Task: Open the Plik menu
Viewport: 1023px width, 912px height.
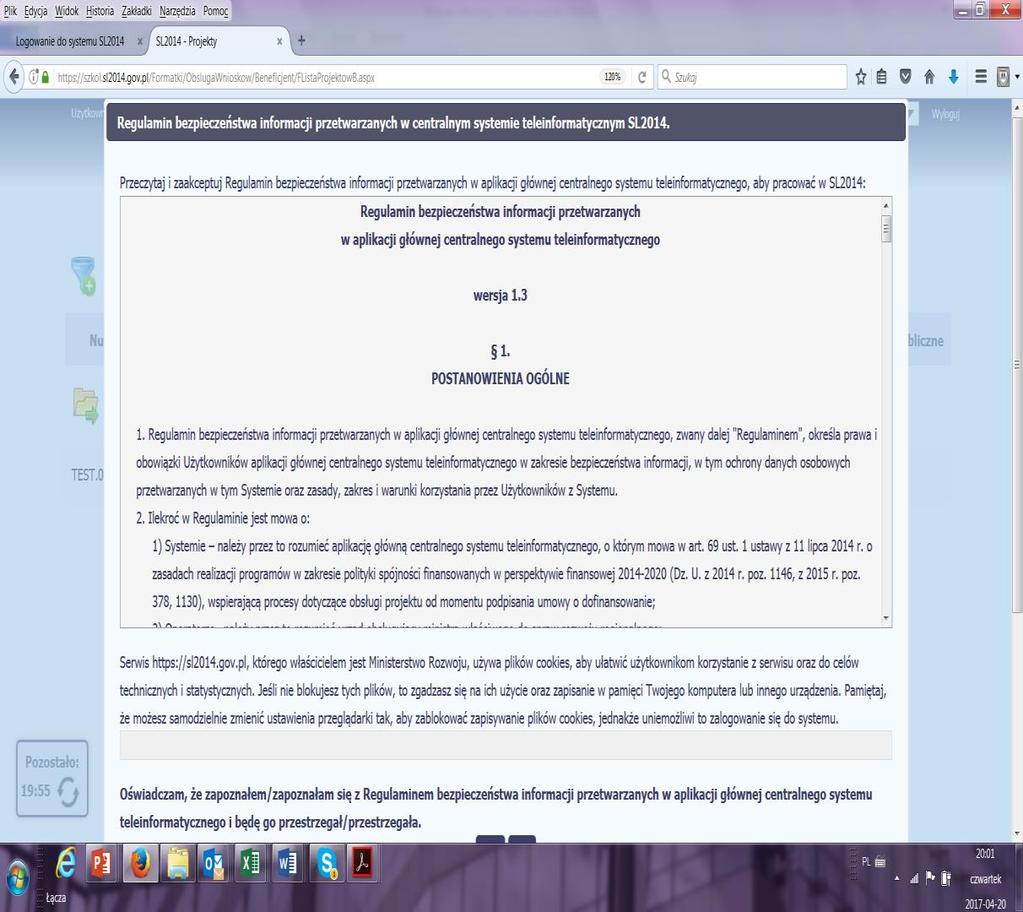Action: click(x=10, y=11)
